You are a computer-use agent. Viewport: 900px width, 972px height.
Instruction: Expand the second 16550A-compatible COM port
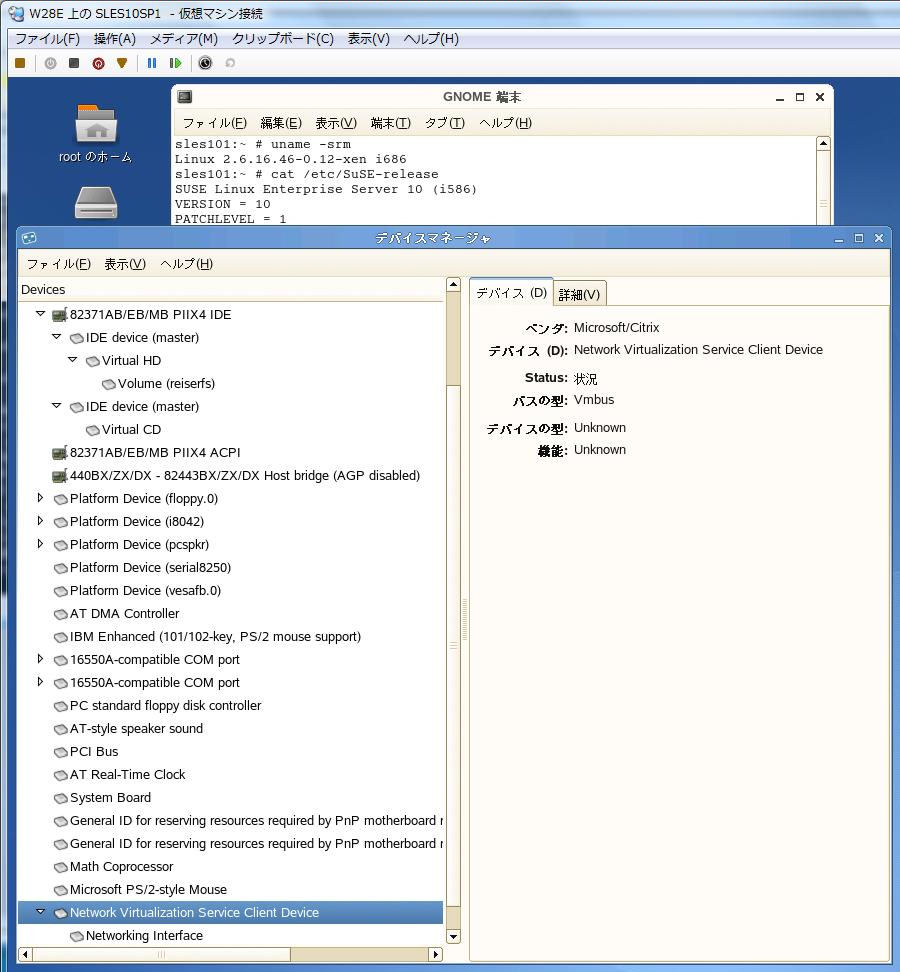[40, 682]
